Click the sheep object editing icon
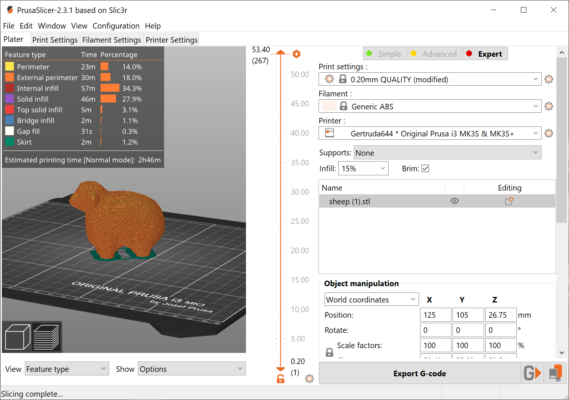Viewport: 569px width, 400px height. click(509, 201)
